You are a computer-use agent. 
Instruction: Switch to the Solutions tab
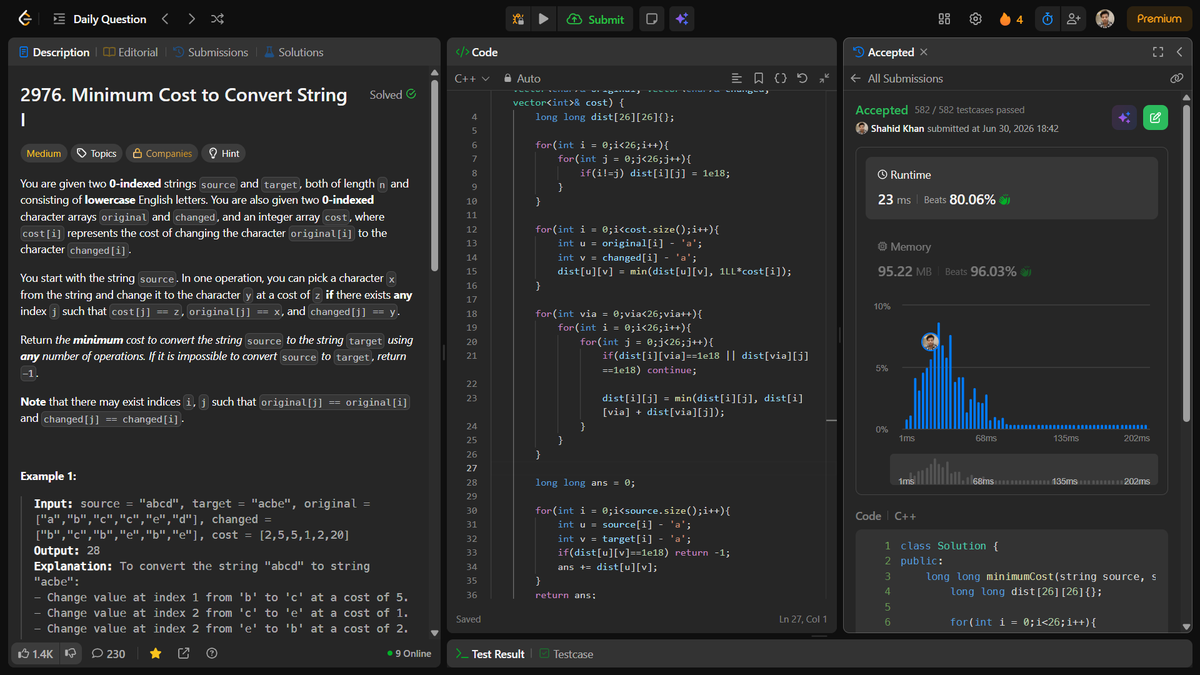[x=293, y=52]
